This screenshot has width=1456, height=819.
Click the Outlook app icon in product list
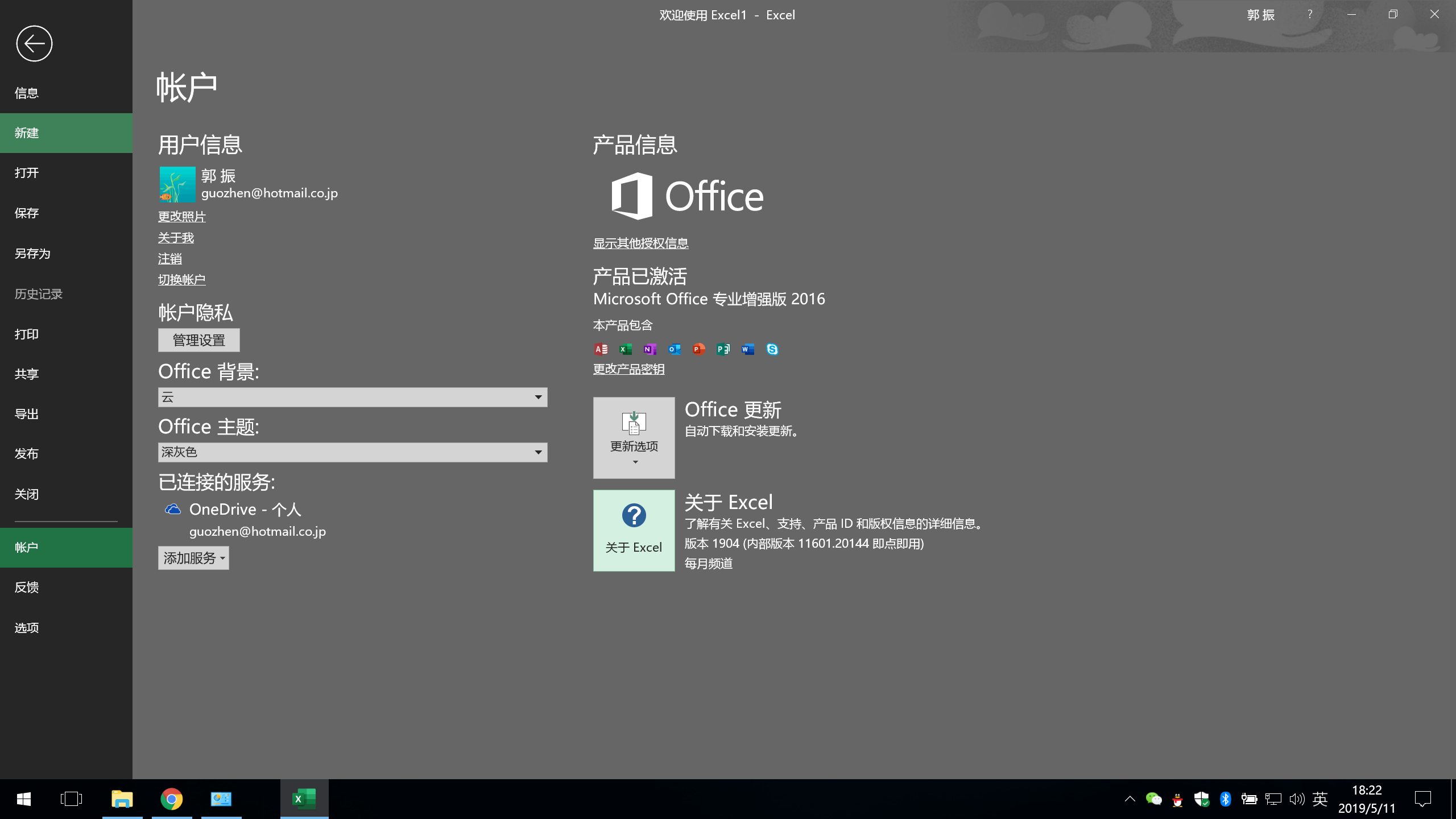tap(675, 349)
